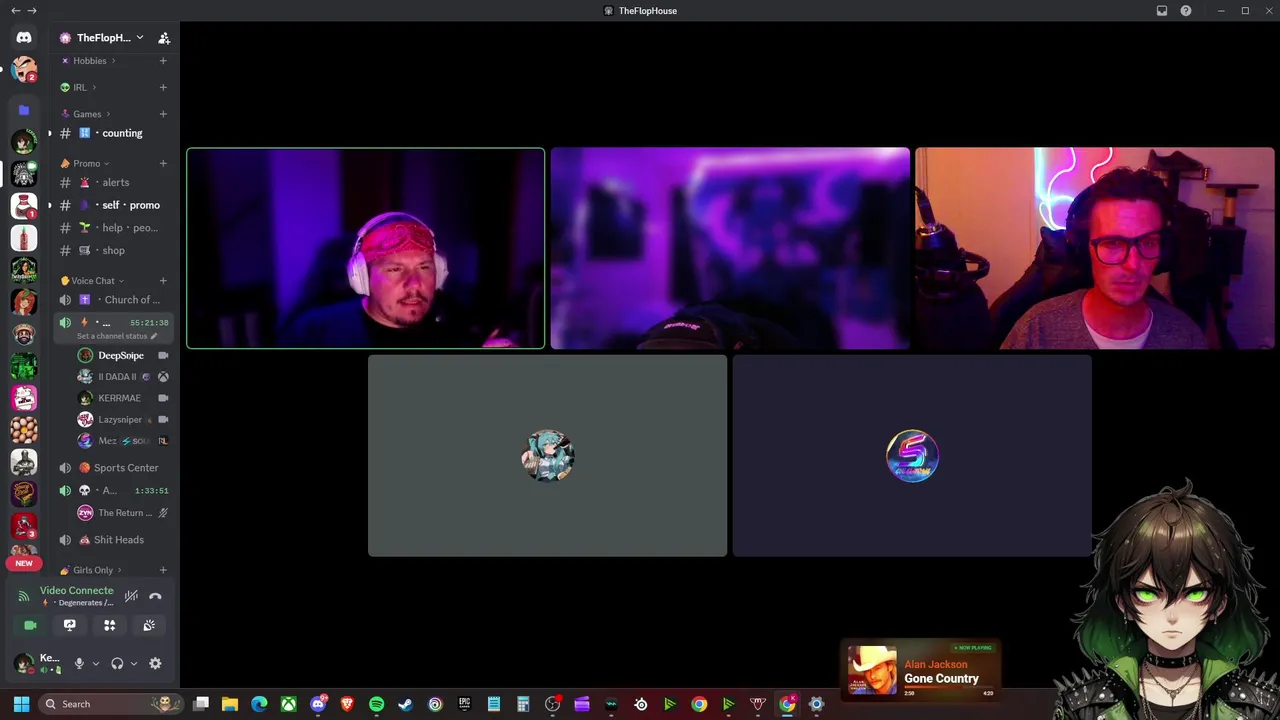Image resolution: width=1280 pixels, height=720 pixels.
Task: Open Discord home direct messages icon
Action: [x=24, y=38]
